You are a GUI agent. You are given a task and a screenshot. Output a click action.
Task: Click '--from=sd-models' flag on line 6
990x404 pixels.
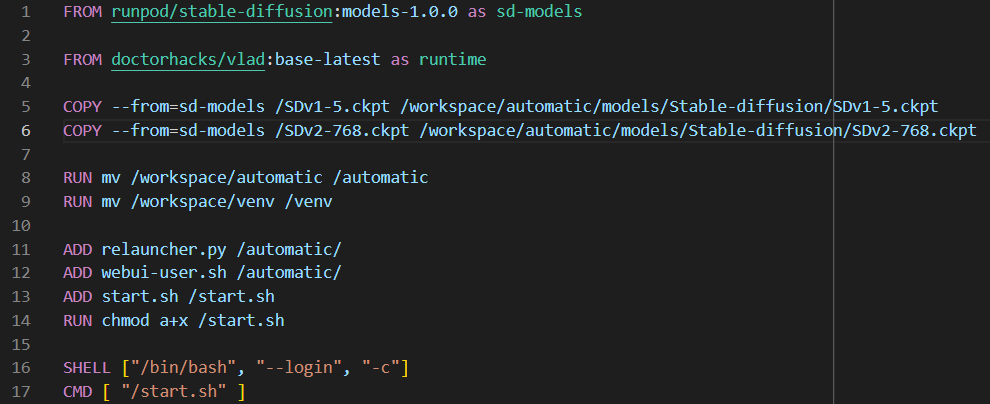[x=188, y=131]
